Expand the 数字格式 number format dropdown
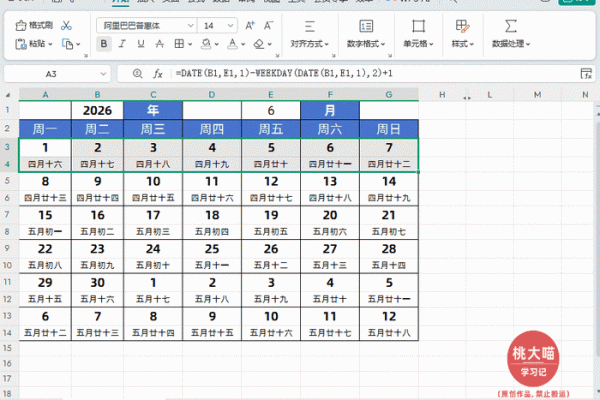The image size is (600, 400). (368, 44)
